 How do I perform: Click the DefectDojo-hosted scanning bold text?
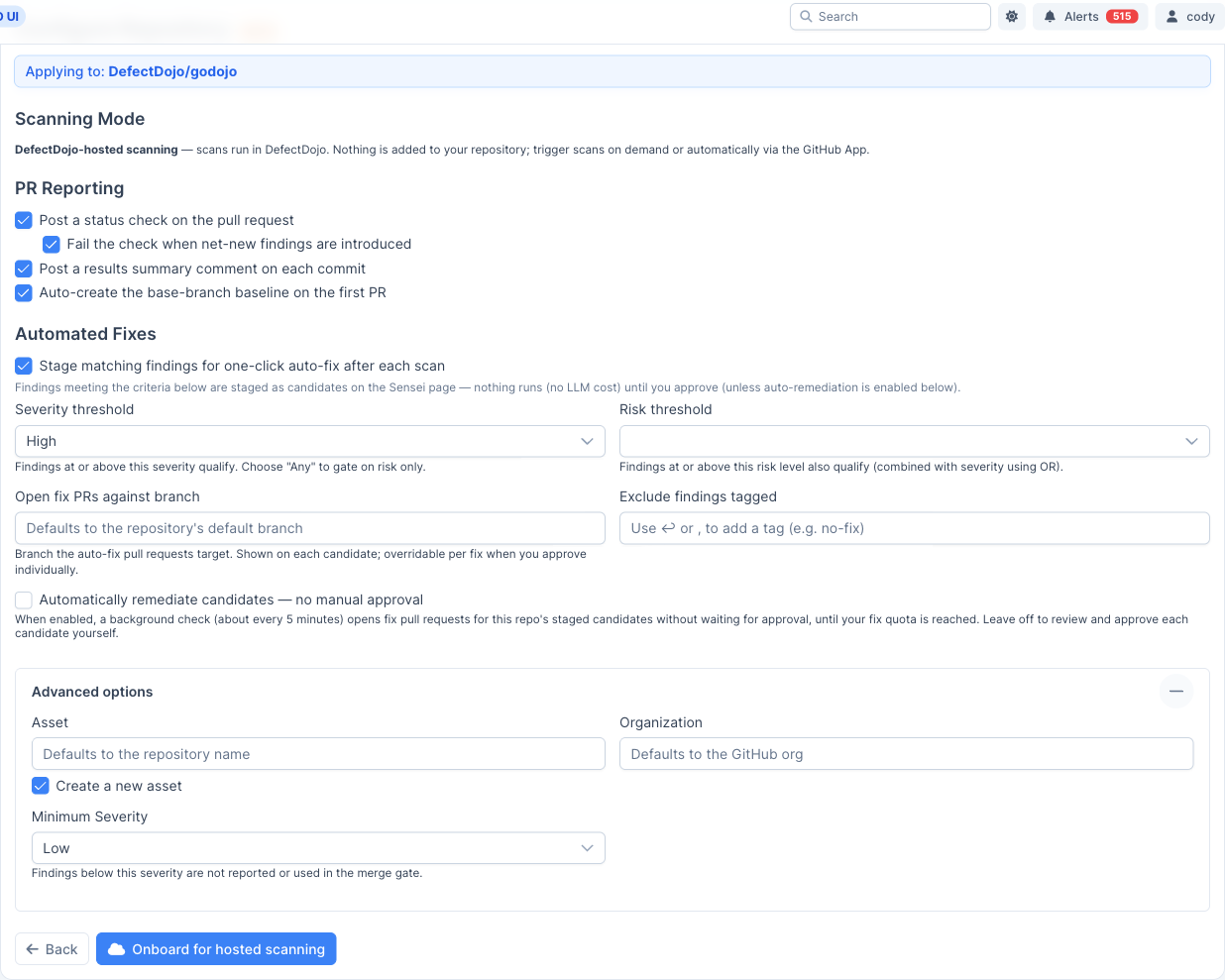[96, 150]
